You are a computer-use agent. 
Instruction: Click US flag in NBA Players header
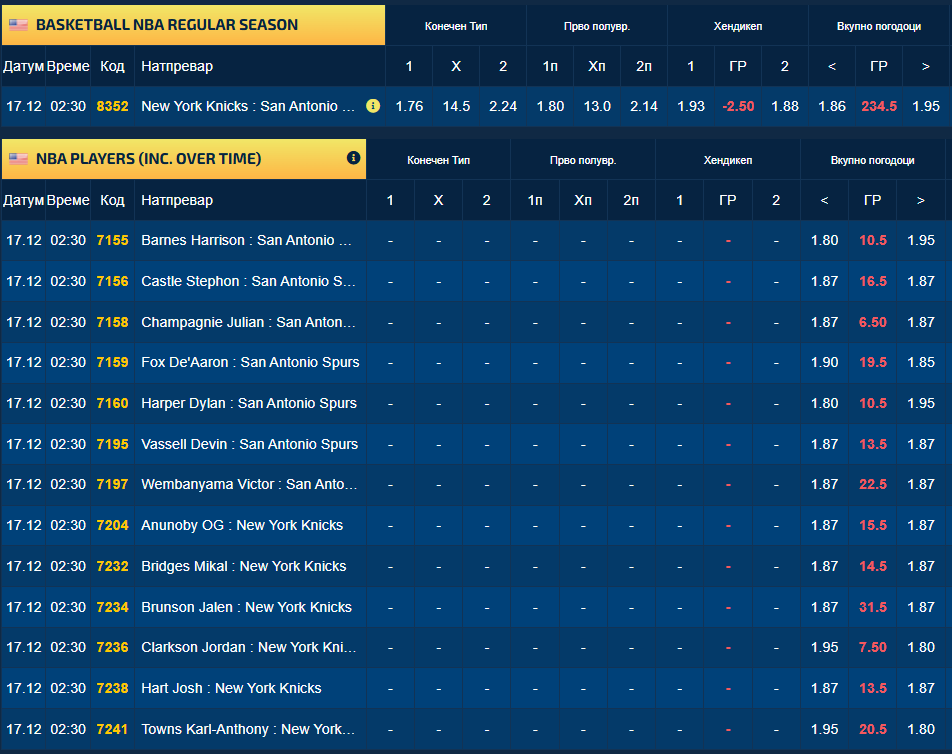[x=19, y=159]
